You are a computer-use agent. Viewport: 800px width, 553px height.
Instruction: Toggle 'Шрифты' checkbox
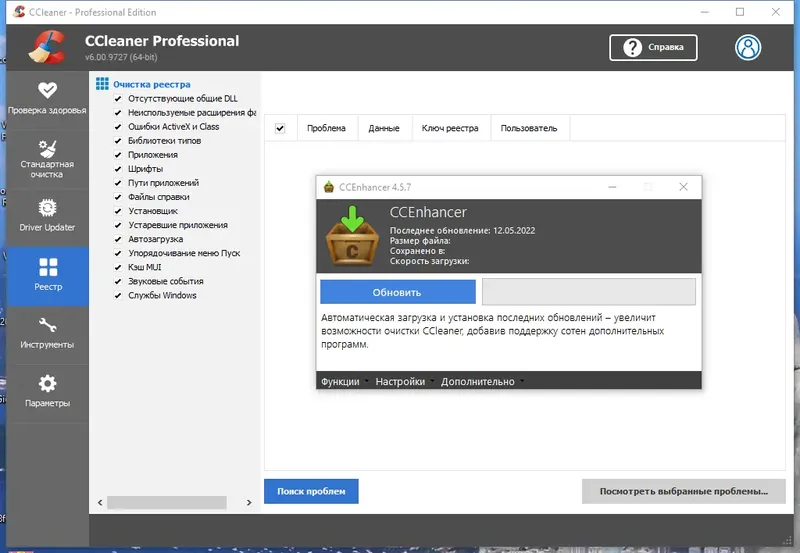[x=118, y=169]
